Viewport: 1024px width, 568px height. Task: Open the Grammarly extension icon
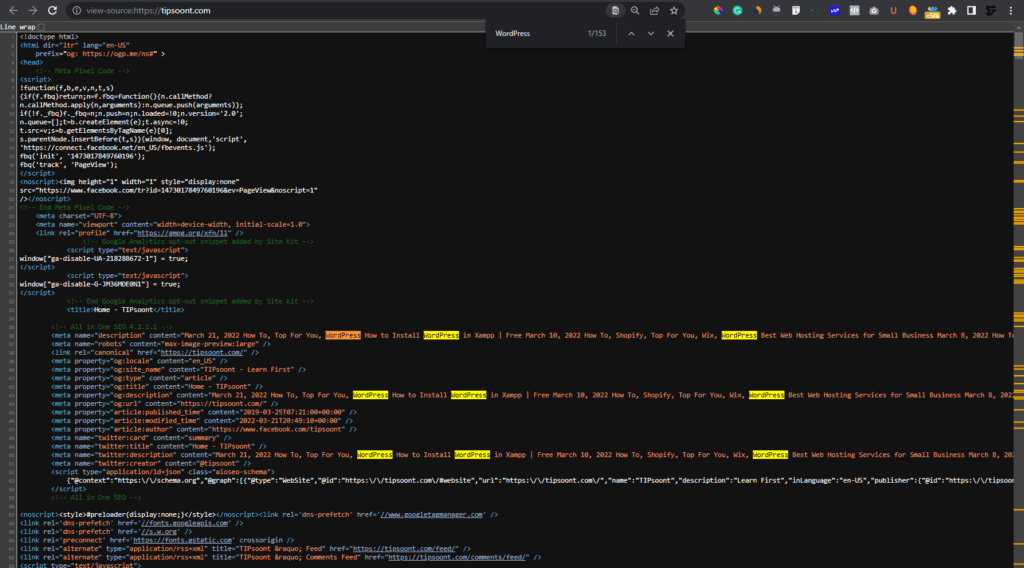coord(737,10)
